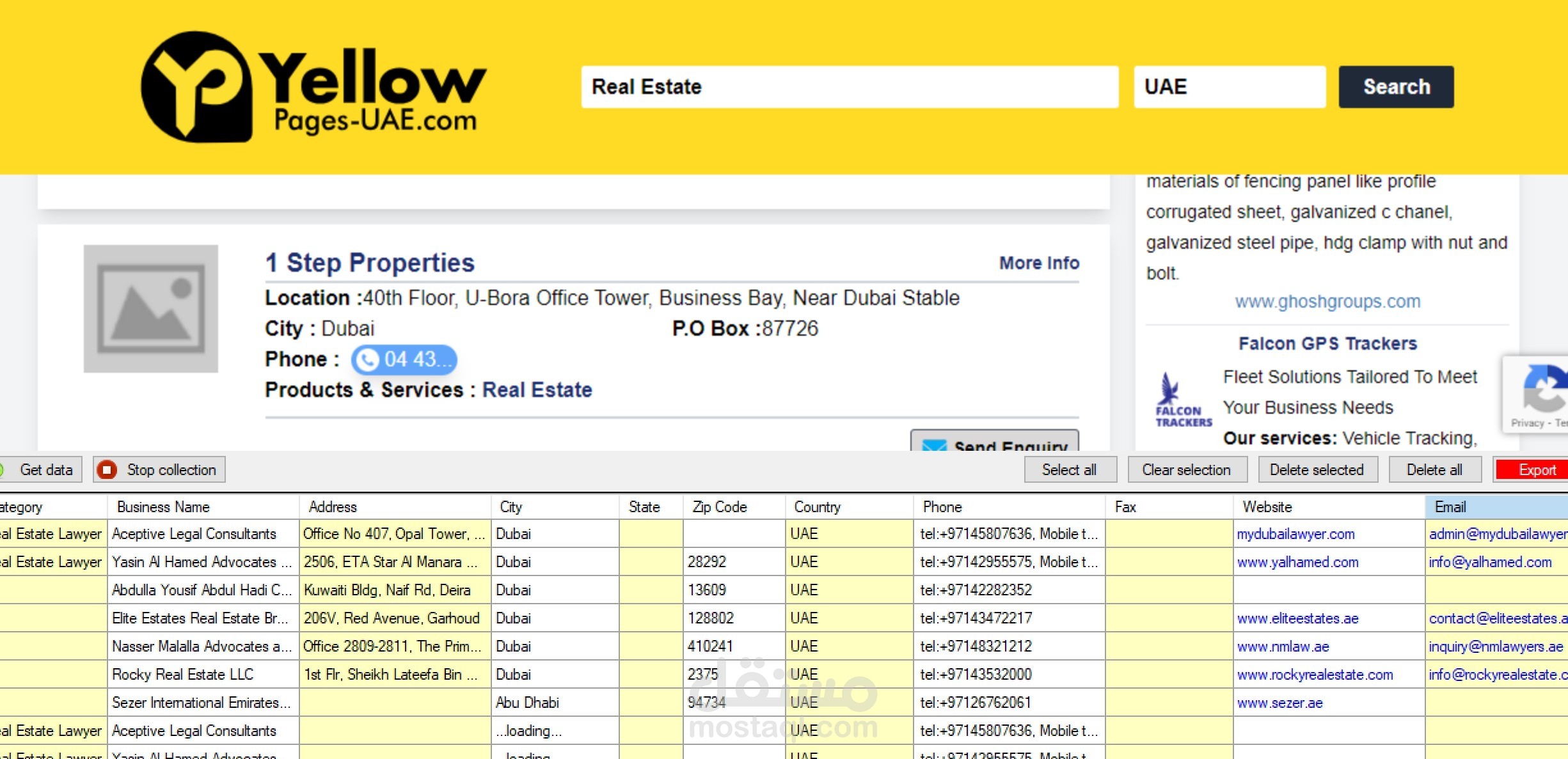
Task: Click the State column header
Action: tap(651, 507)
